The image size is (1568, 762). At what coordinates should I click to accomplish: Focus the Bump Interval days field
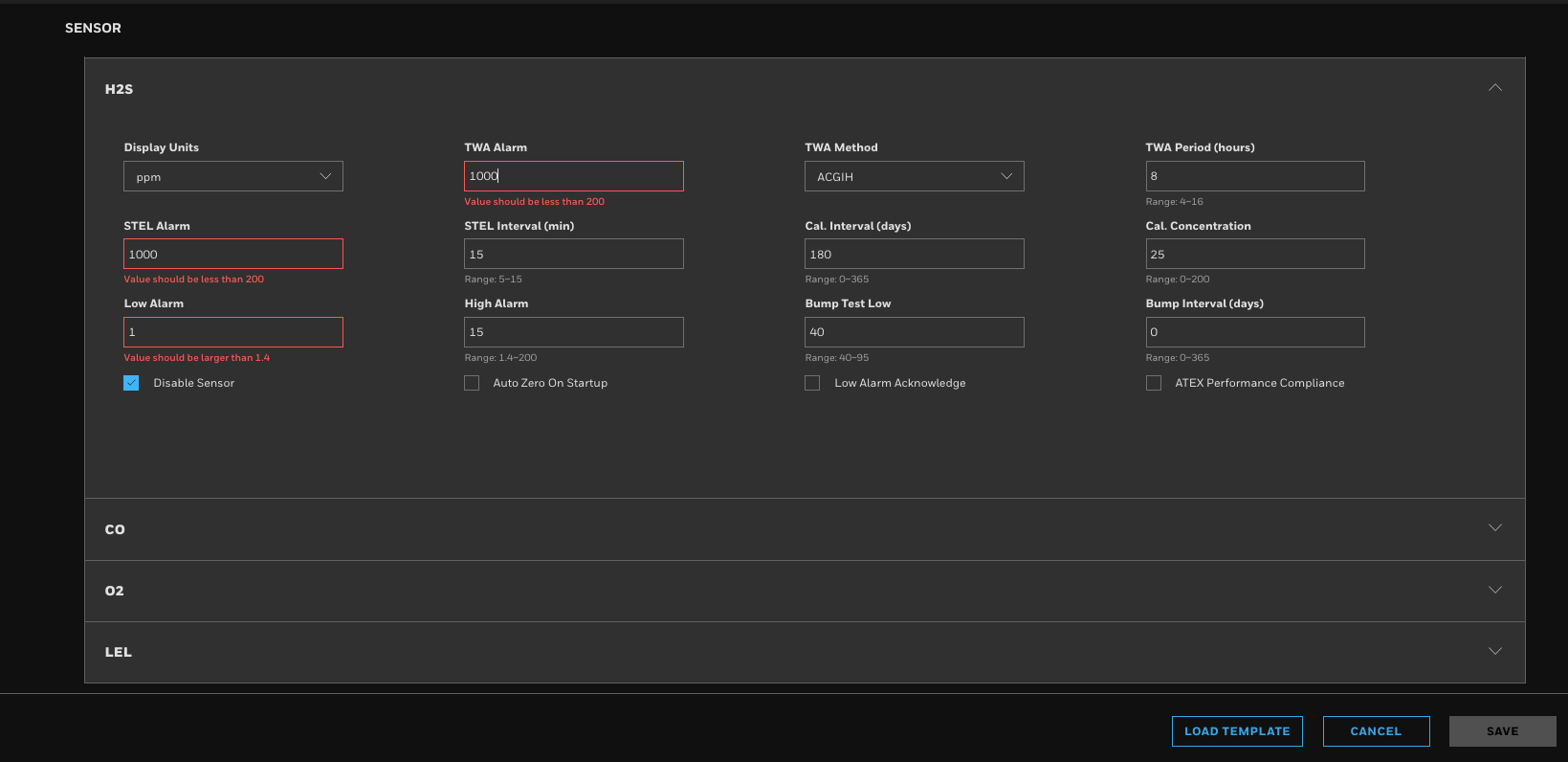[x=1254, y=332]
